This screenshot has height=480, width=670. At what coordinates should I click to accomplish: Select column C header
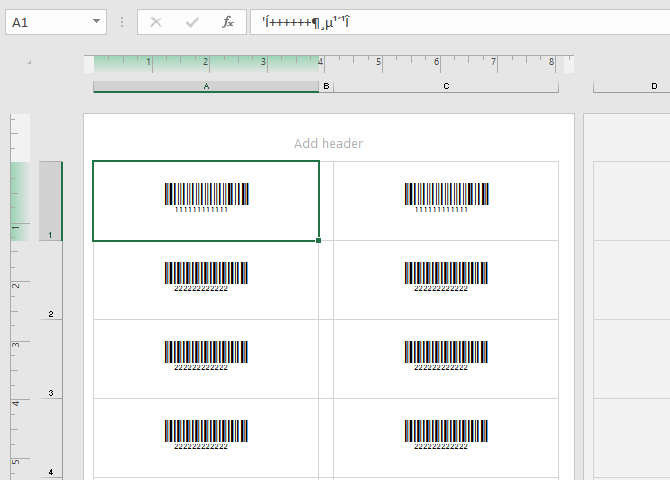click(446, 87)
